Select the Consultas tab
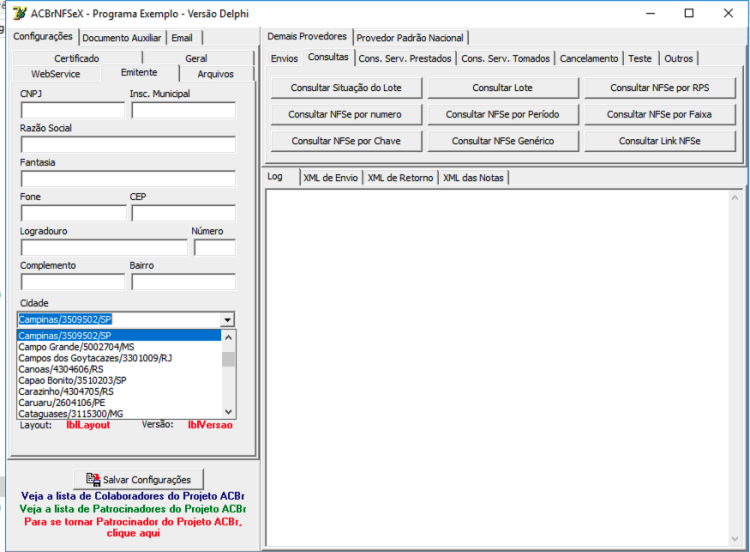 coord(328,57)
